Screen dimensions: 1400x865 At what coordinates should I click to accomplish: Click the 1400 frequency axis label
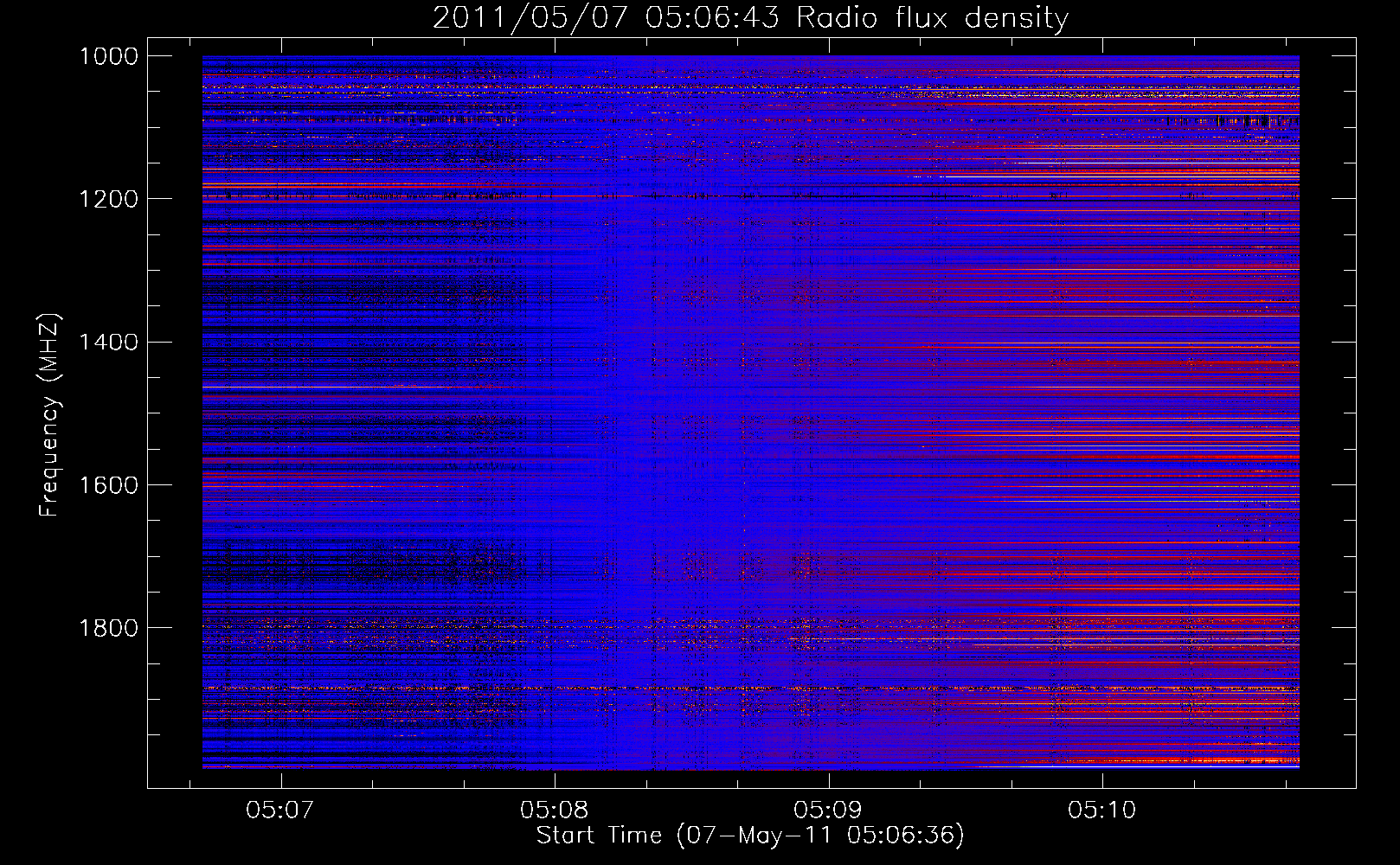click(108, 342)
